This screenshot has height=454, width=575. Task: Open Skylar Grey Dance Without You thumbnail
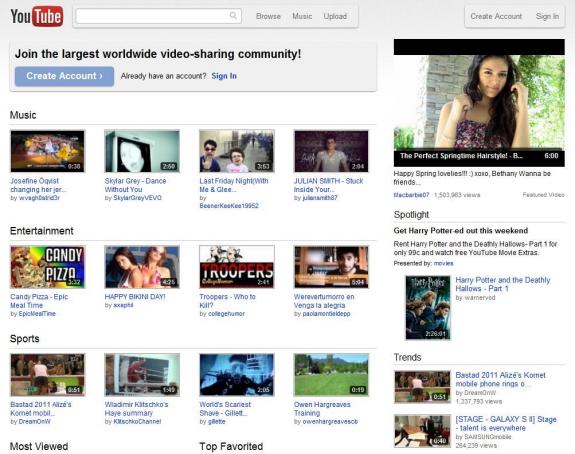142,151
